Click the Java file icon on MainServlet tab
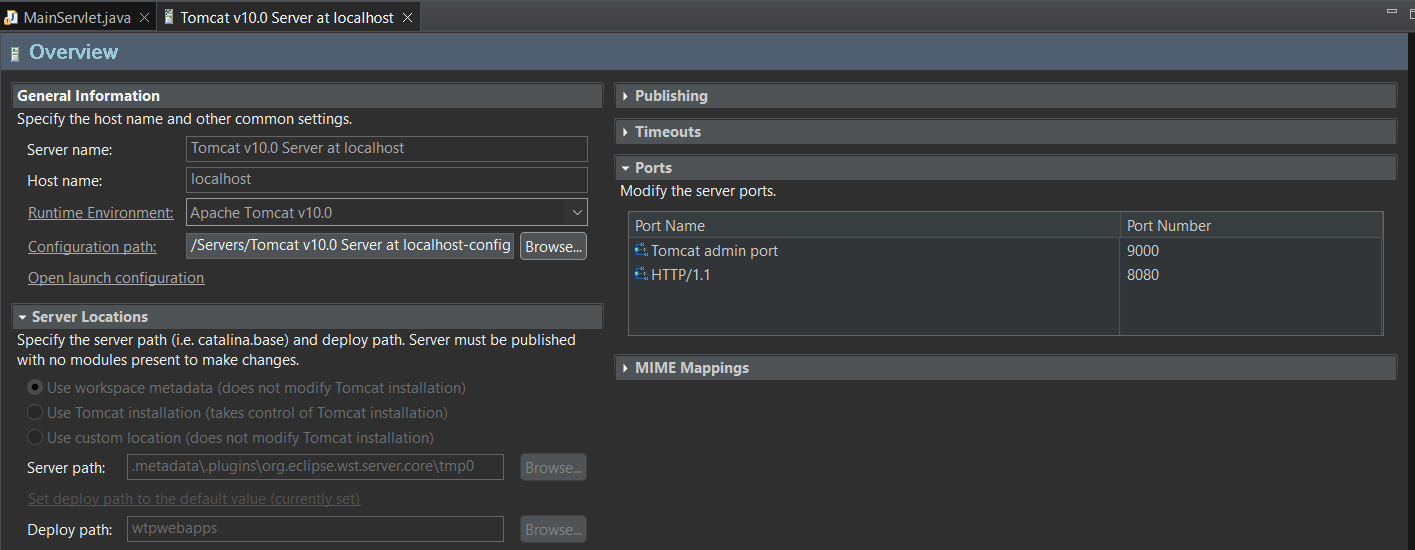The width and height of the screenshot is (1415, 550). click(x=11, y=18)
